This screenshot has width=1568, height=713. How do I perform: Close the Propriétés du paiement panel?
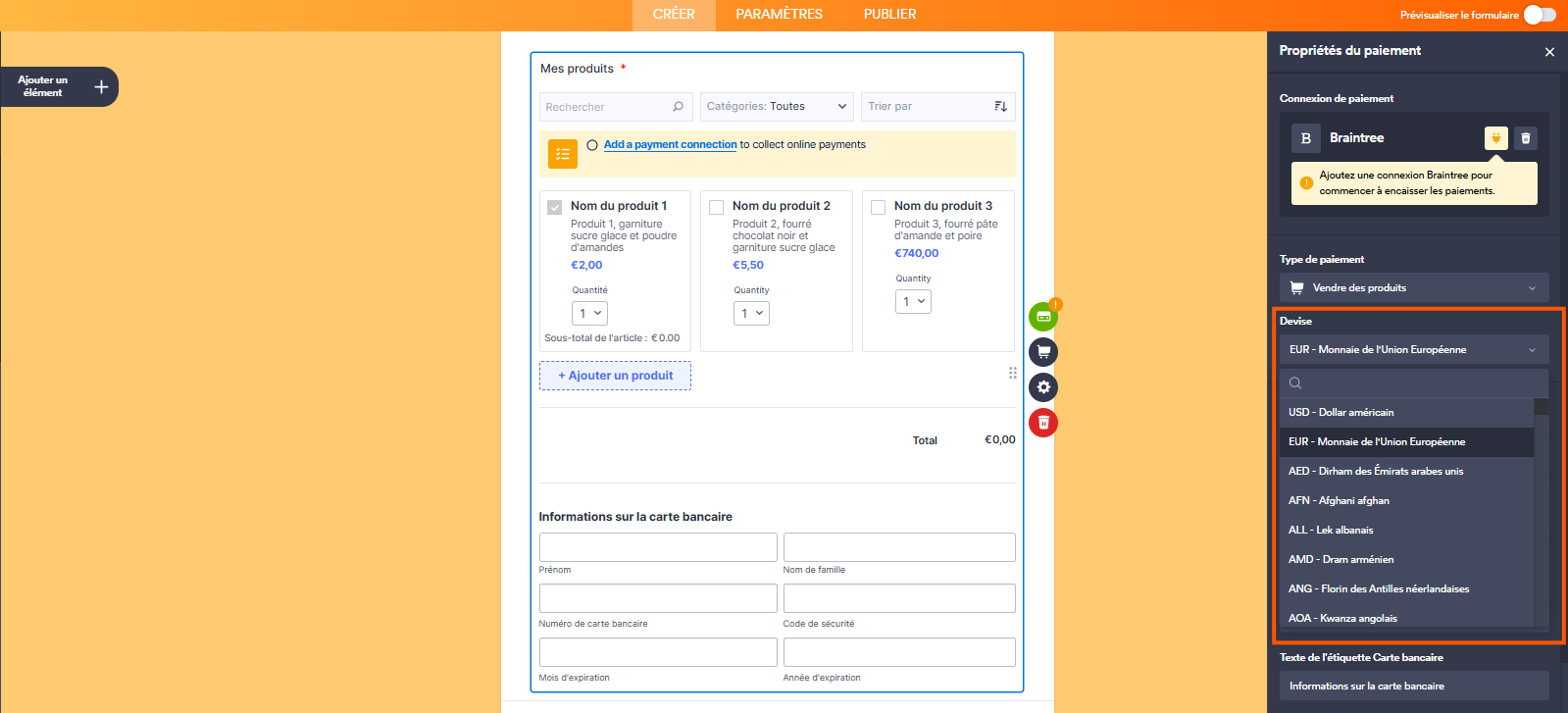1549,52
